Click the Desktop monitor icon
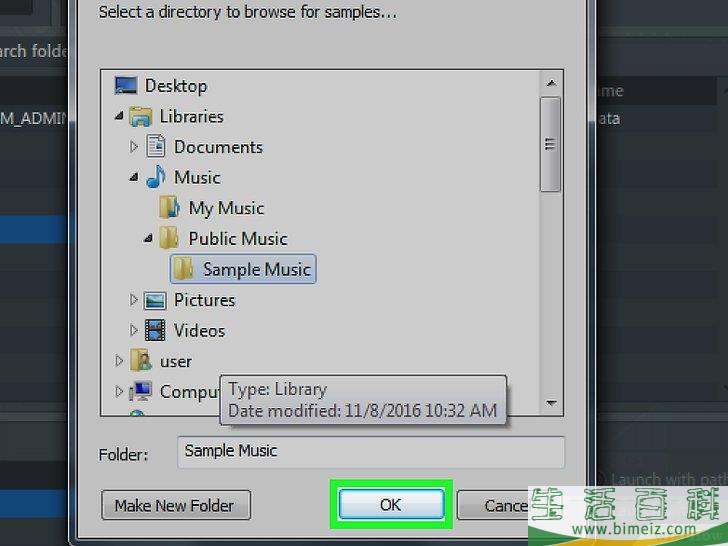The width and height of the screenshot is (728, 546). coord(126,86)
